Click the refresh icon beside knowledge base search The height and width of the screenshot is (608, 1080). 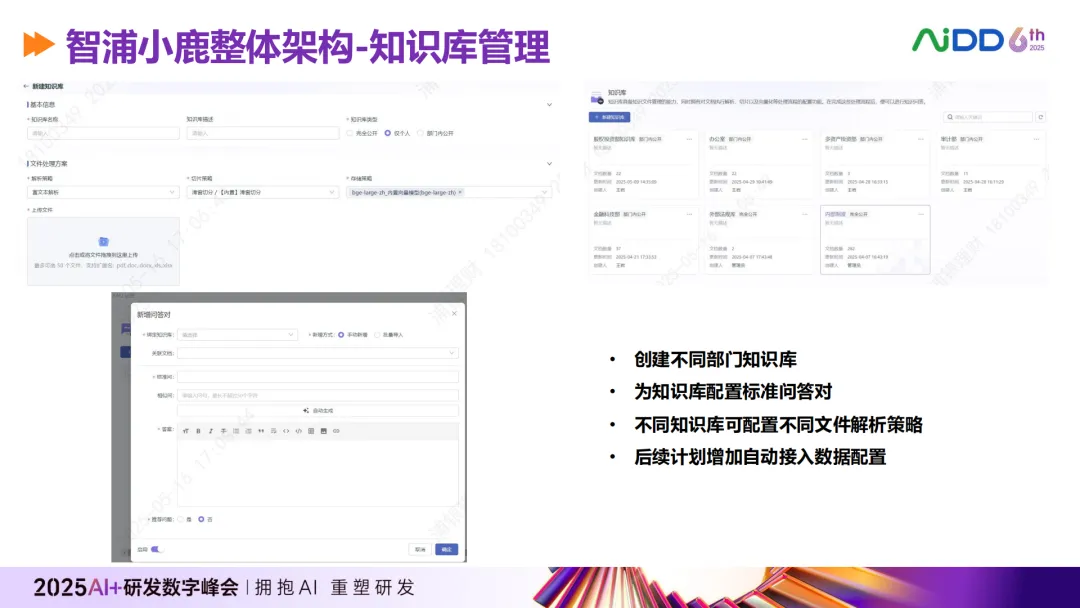pyautogui.click(x=1041, y=117)
